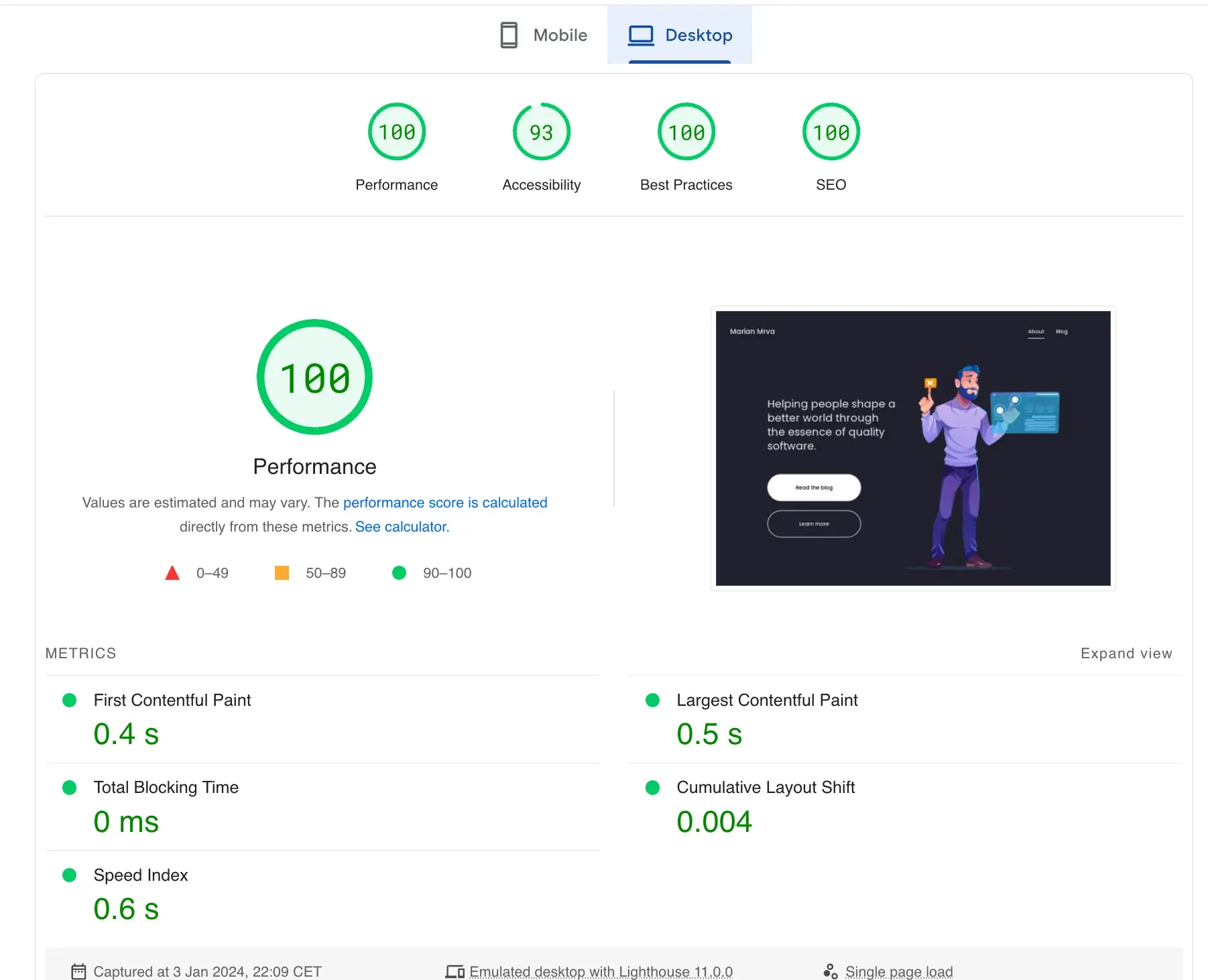Switch to the Mobile tab
This screenshot has width=1208, height=980.
tap(544, 36)
